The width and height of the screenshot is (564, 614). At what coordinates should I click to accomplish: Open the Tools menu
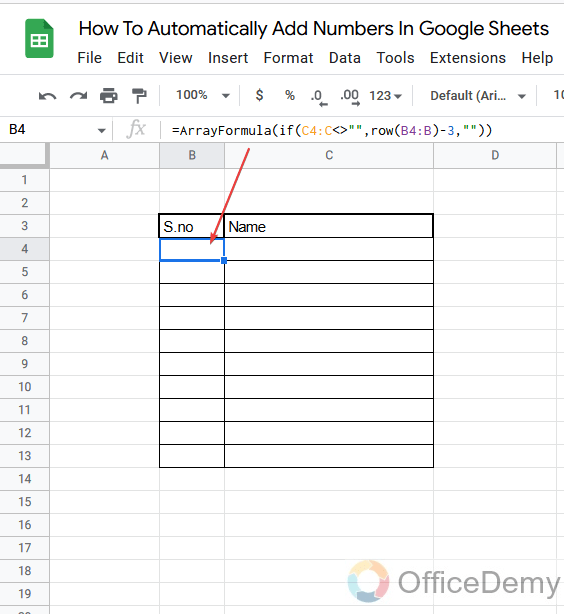pos(395,58)
